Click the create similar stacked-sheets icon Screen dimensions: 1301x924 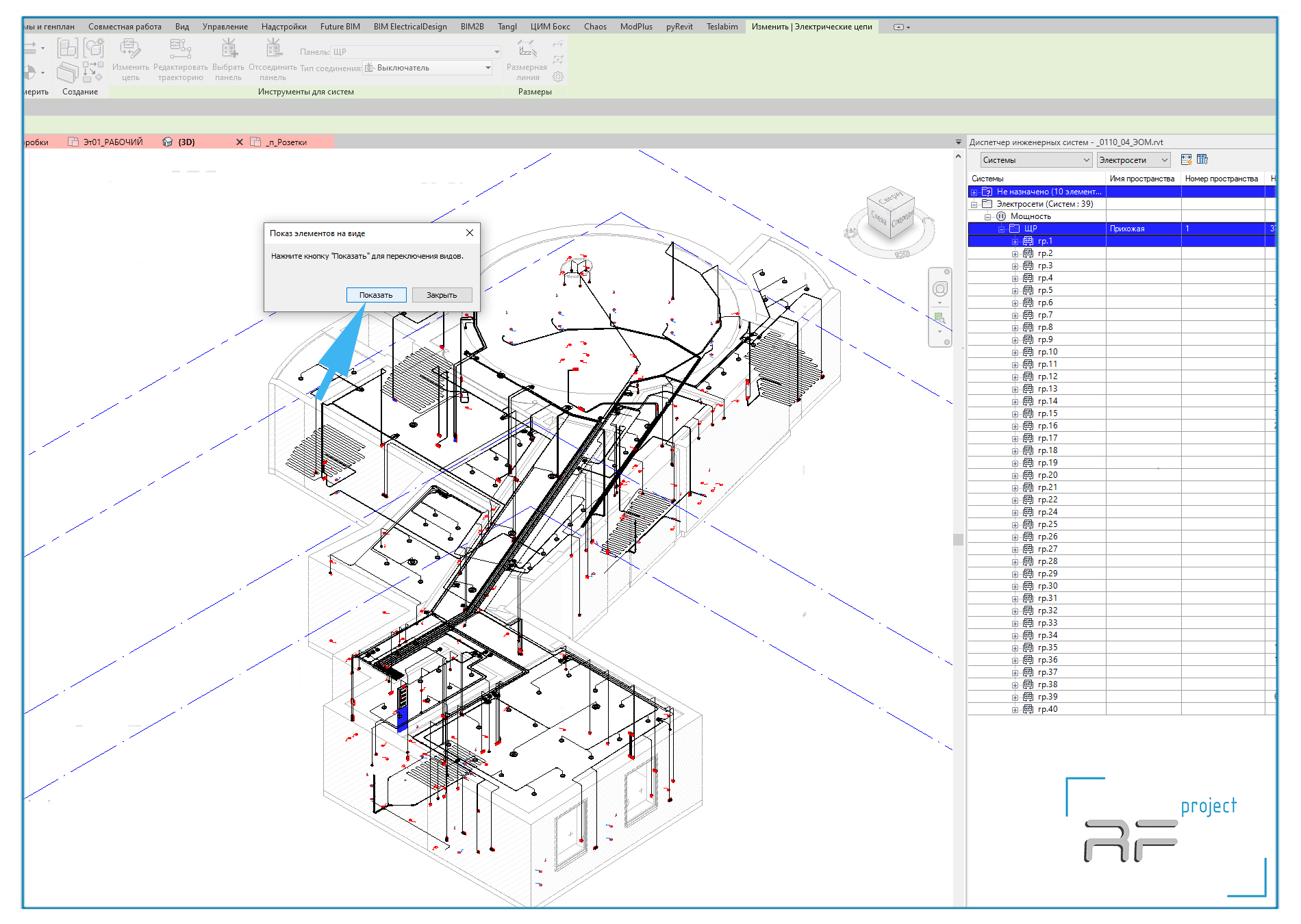click(67, 72)
